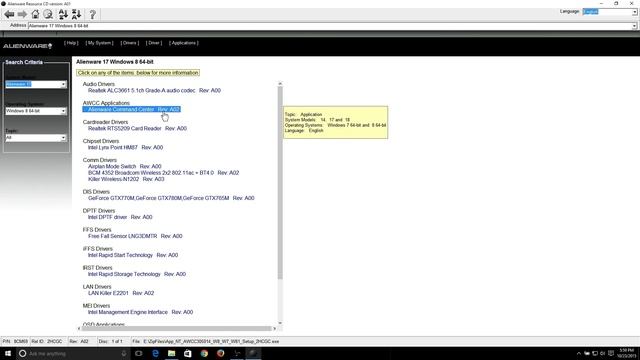This screenshot has height=360, width=640.
Task: Open the Action Center notification icon
Action: point(611,353)
